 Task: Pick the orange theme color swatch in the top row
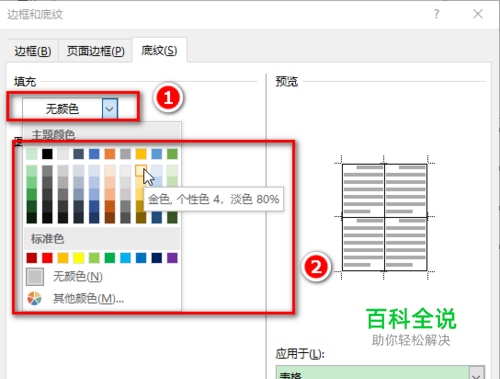pyautogui.click(x=110, y=154)
